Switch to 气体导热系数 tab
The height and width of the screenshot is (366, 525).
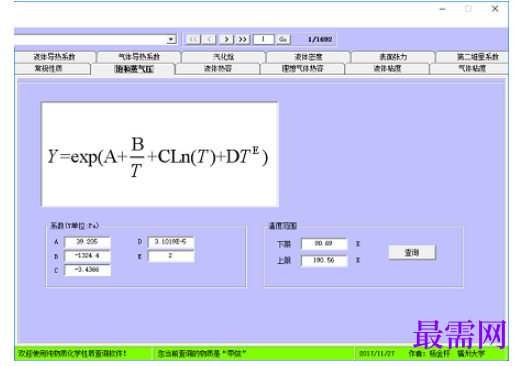coord(139,57)
